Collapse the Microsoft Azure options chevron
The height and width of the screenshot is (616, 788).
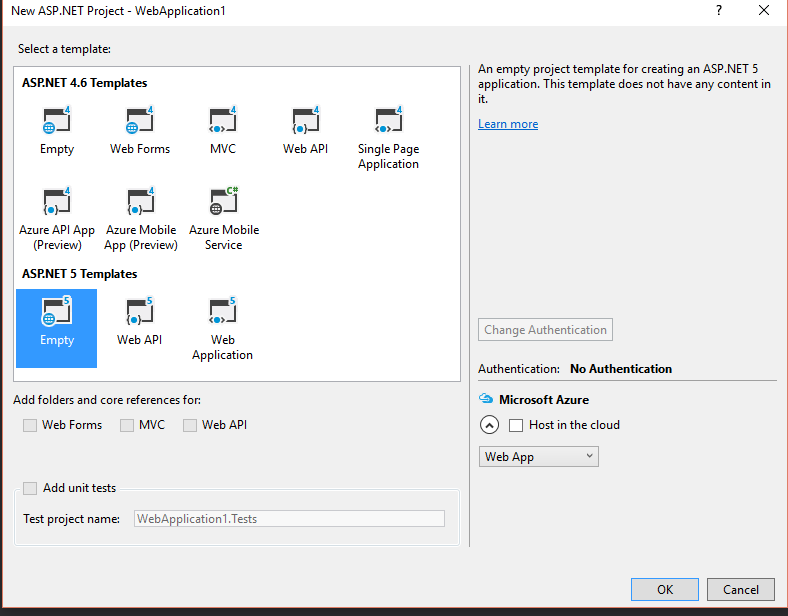tap(489, 425)
